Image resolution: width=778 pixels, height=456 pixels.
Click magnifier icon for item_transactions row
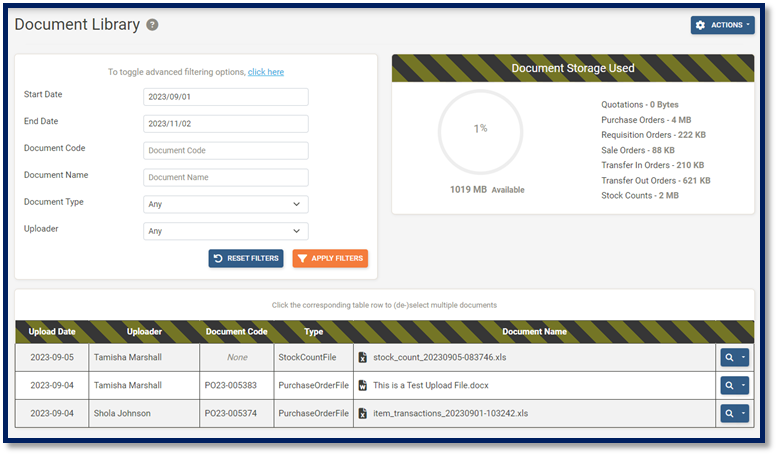(730, 413)
